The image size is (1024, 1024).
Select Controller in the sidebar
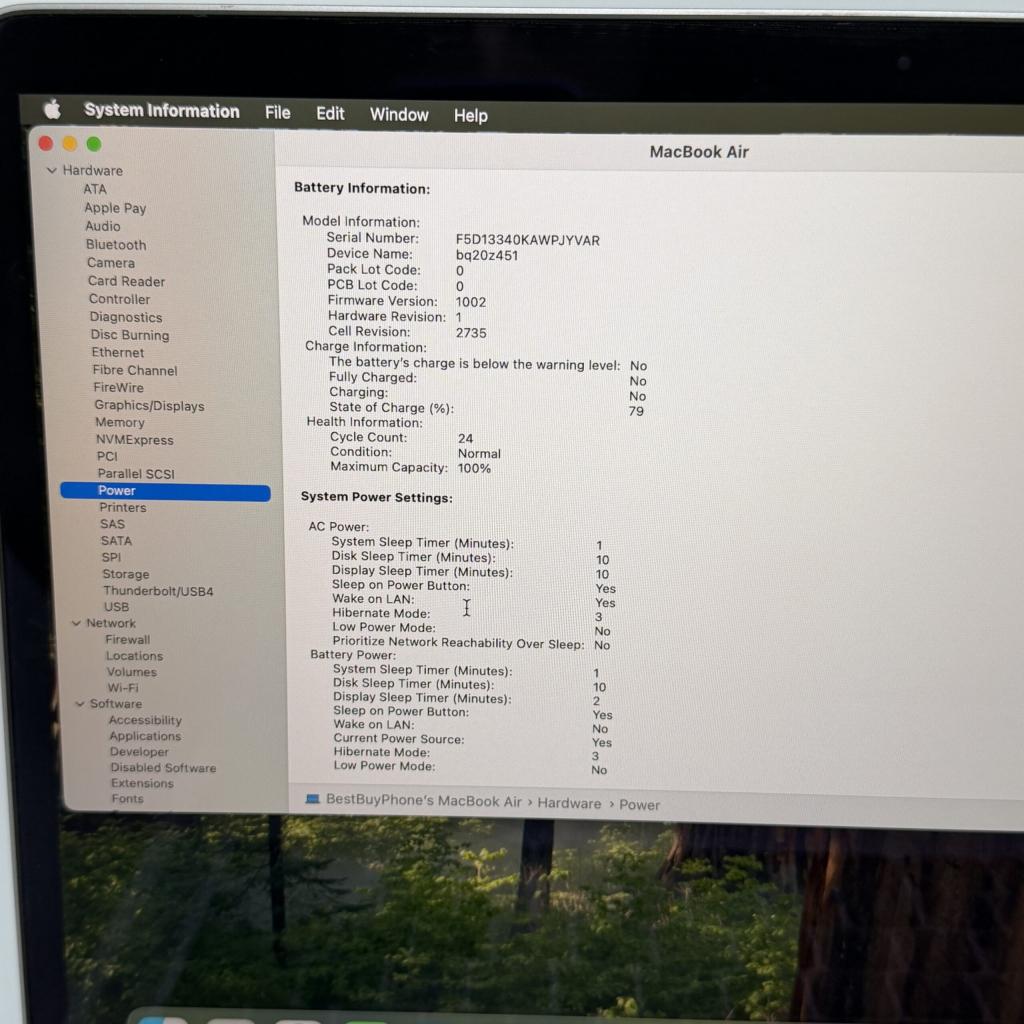tap(120, 299)
